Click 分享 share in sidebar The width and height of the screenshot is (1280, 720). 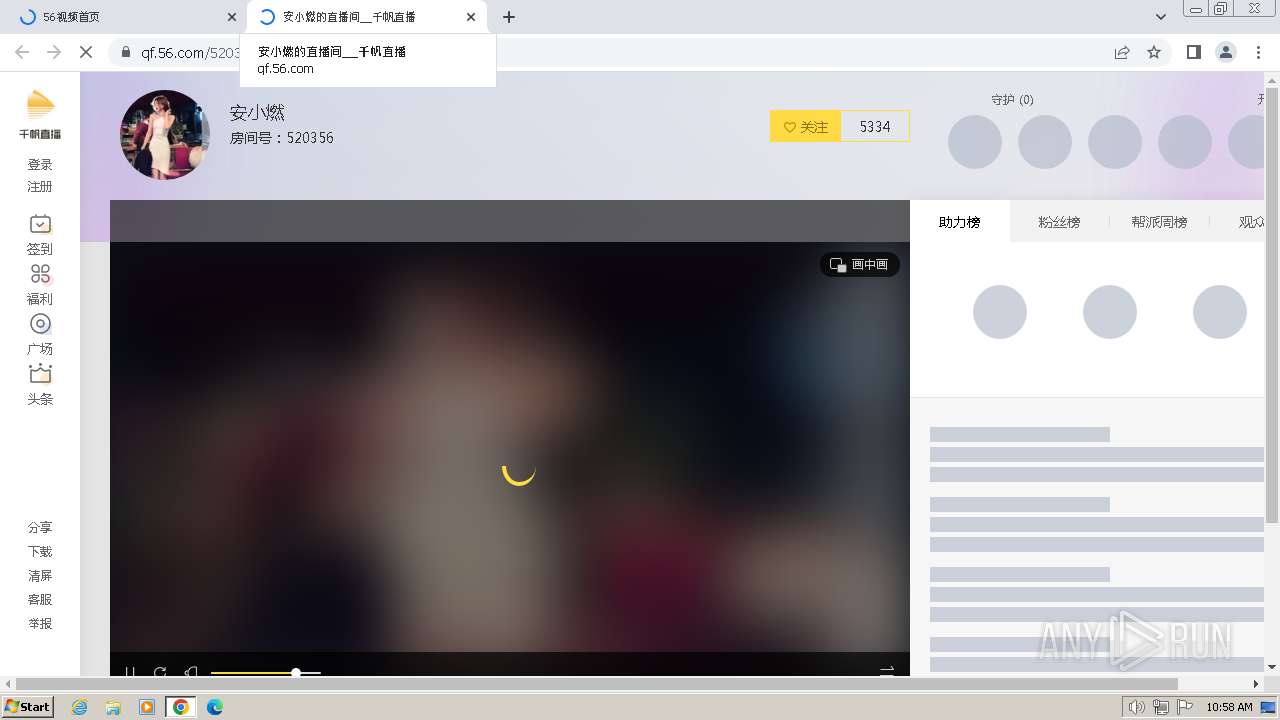click(40, 527)
